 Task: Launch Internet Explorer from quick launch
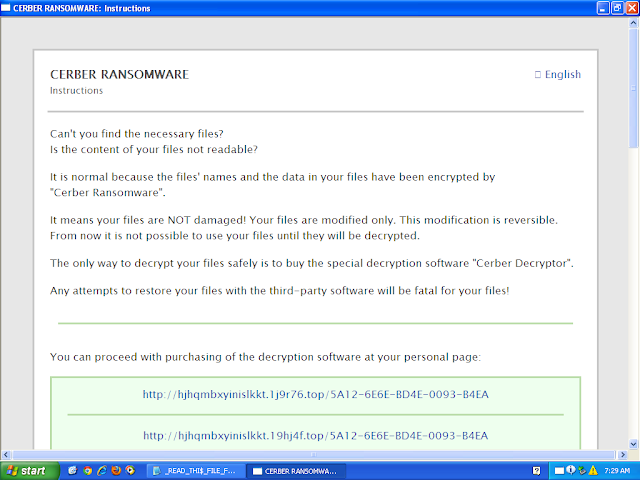click(x=102, y=471)
